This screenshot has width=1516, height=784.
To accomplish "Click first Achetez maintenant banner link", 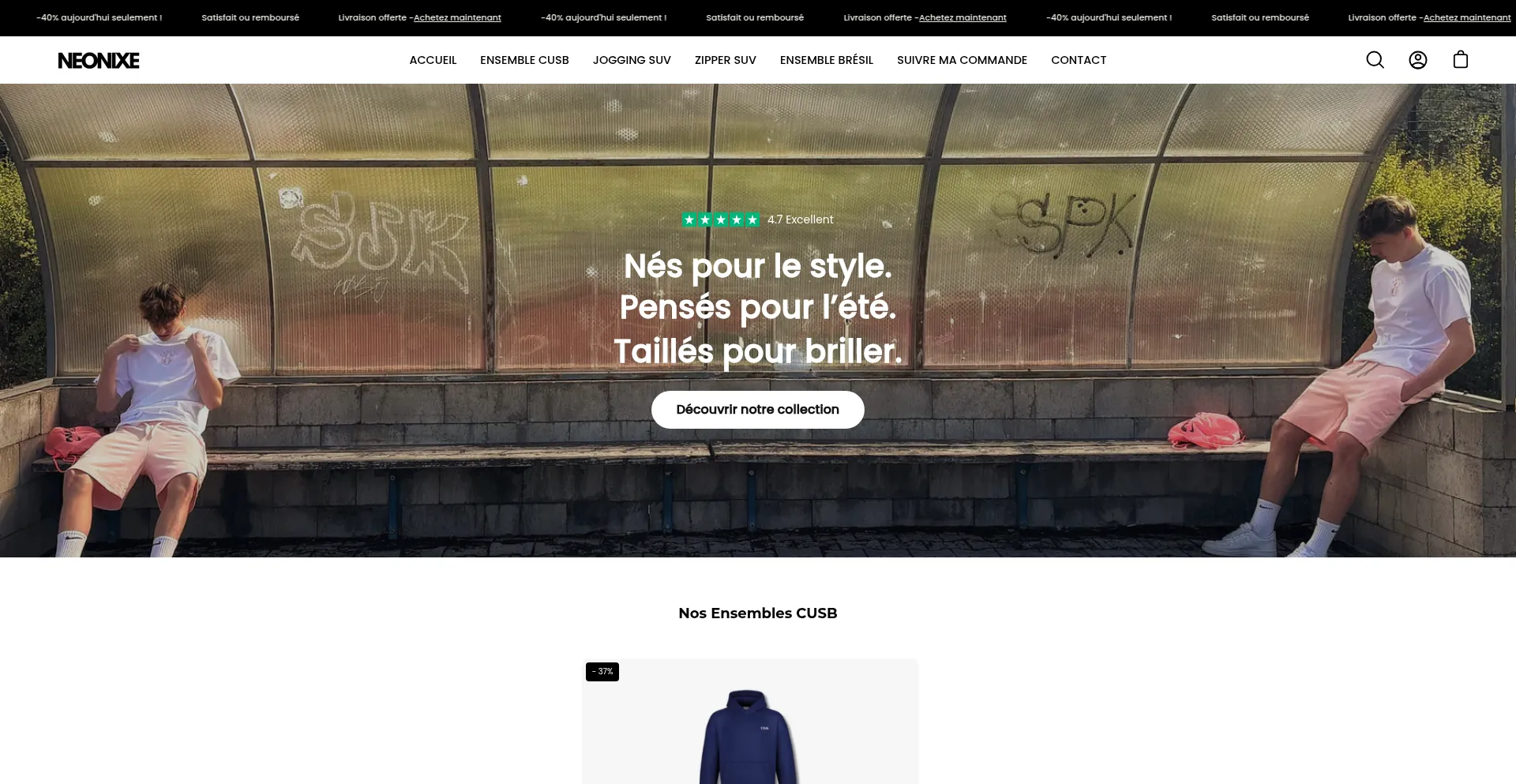I will (x=457, y=17).
